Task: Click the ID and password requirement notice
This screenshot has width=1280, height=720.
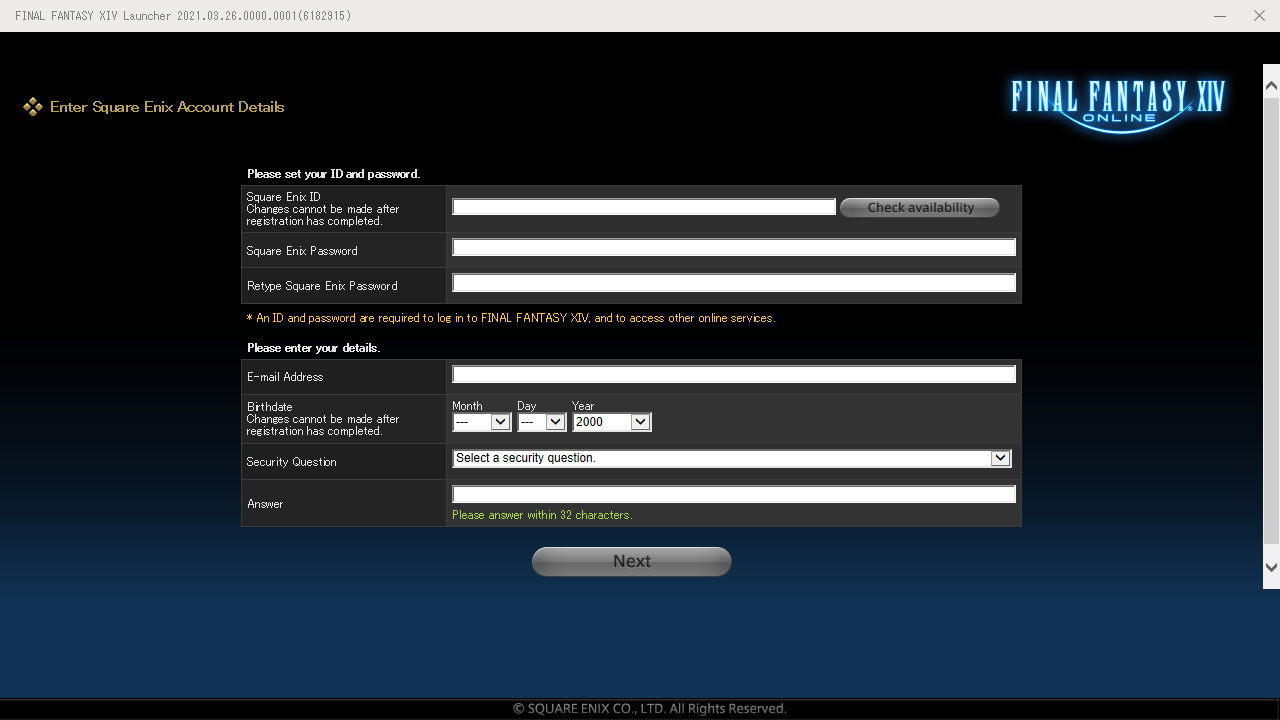Action: coord(511,318)
